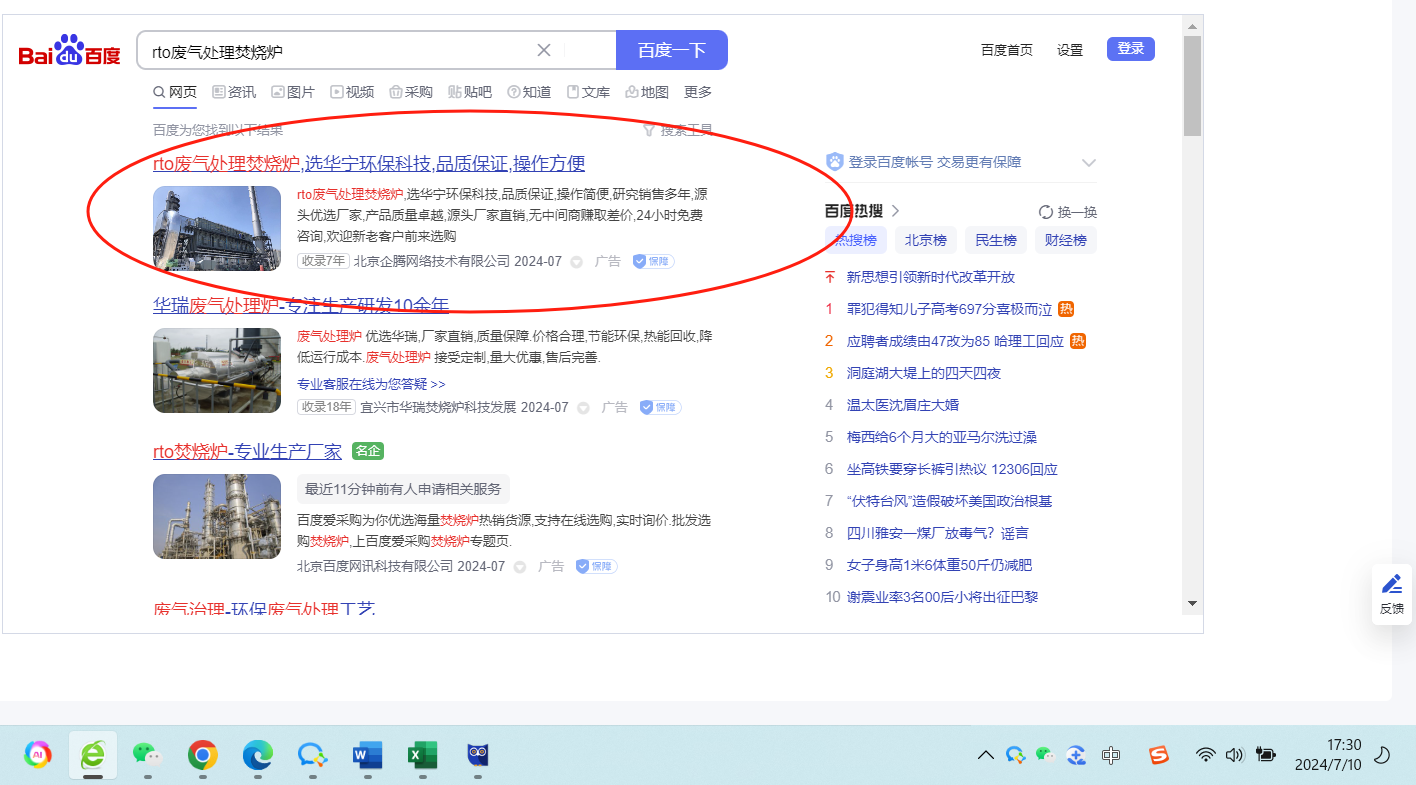
Task: Launch Microsoft Word from the taskbar
Action: (367, 756)
